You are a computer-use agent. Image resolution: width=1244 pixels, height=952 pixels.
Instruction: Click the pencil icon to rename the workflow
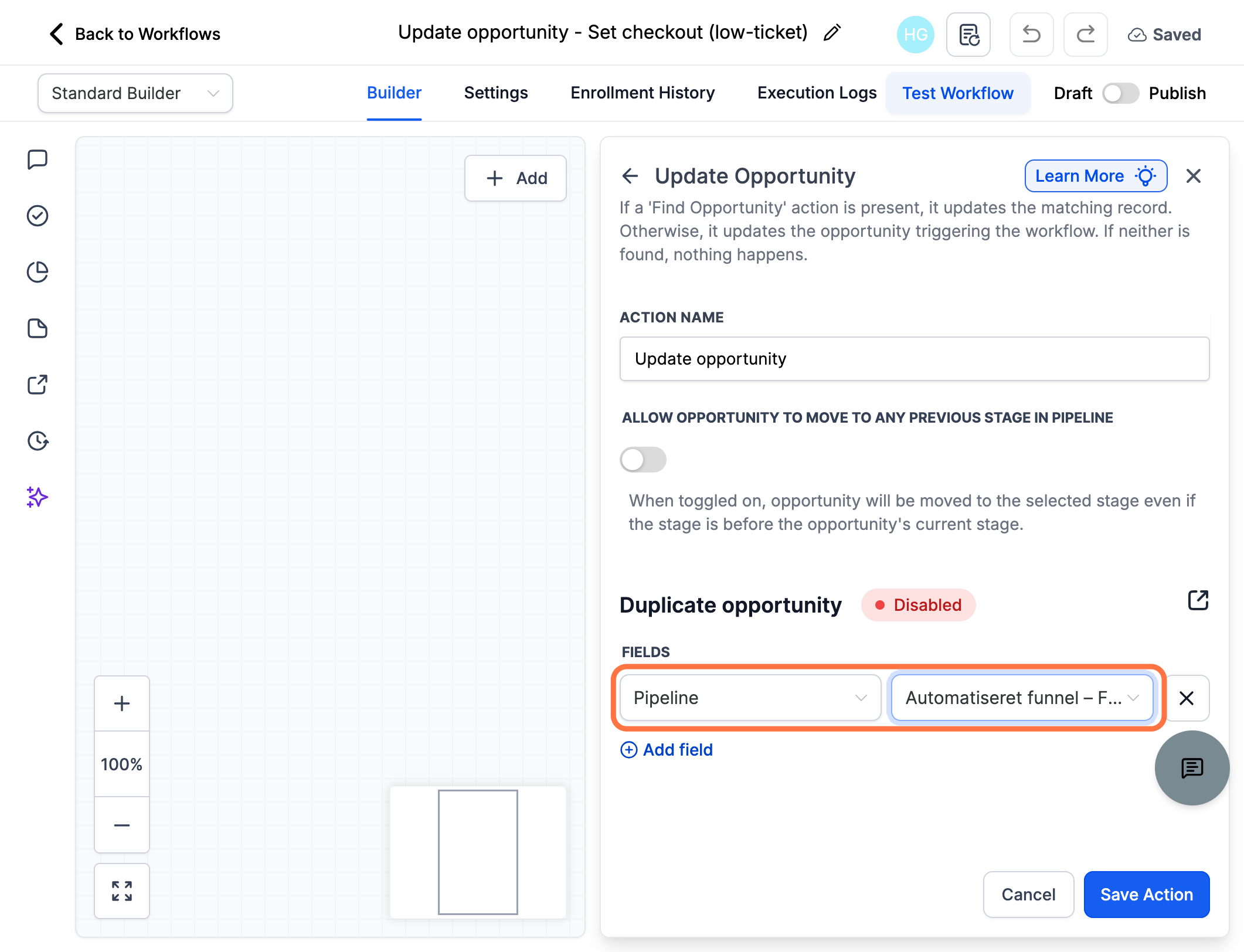click(832, 33)
